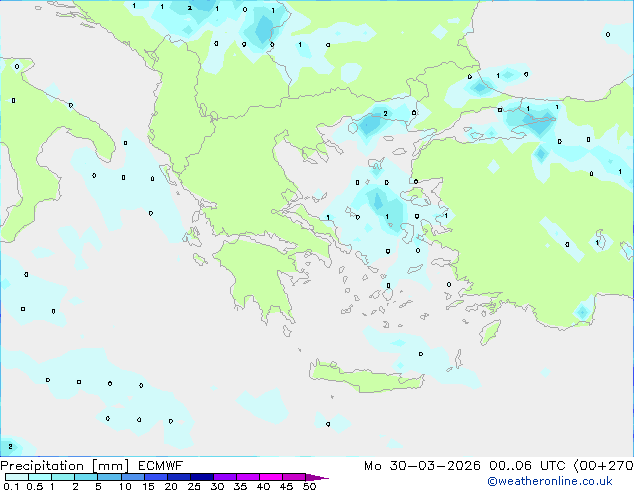Click the '35' legend scale value

(x=240, y=486)
